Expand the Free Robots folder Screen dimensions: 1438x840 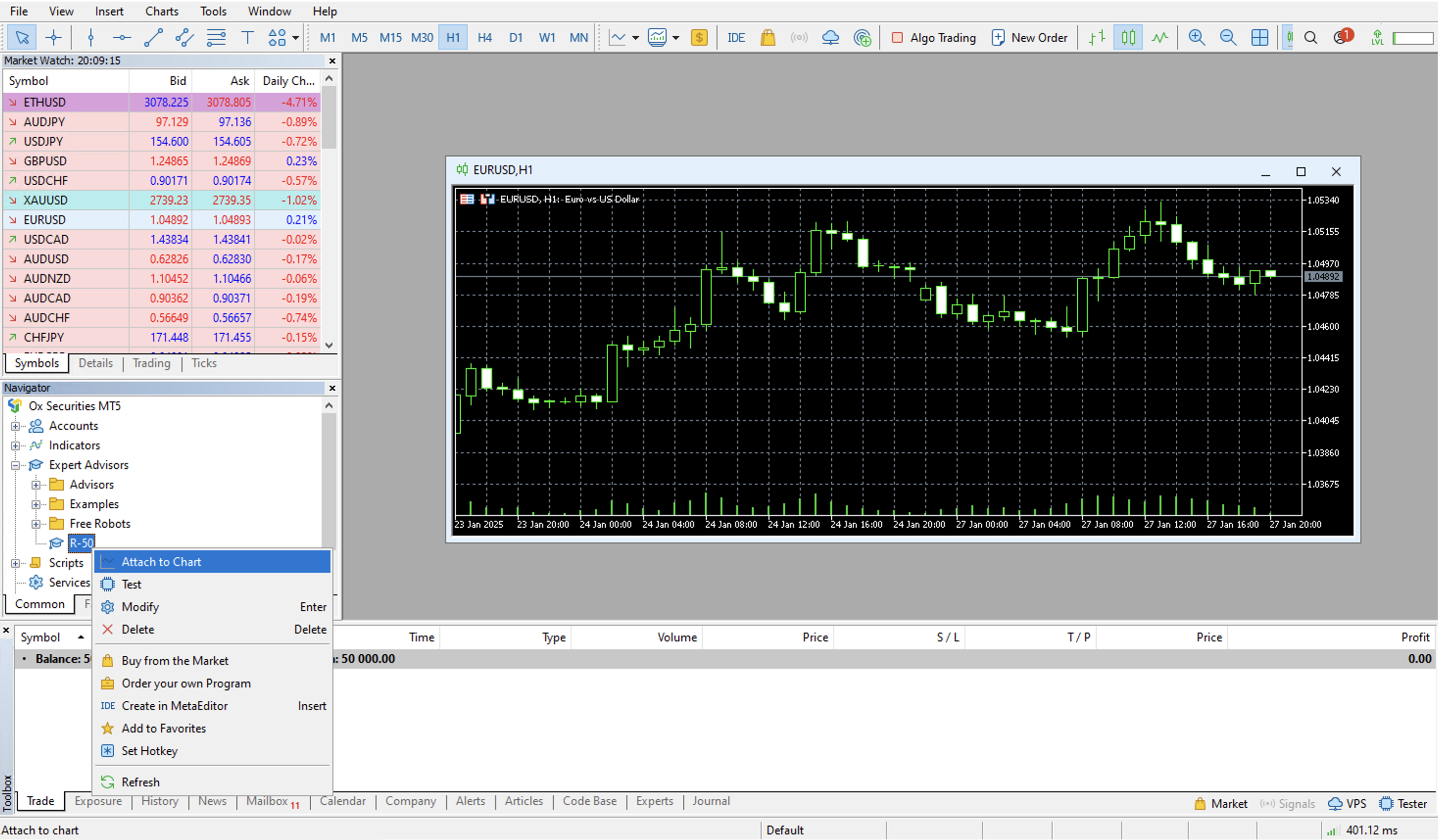(36, 523)
